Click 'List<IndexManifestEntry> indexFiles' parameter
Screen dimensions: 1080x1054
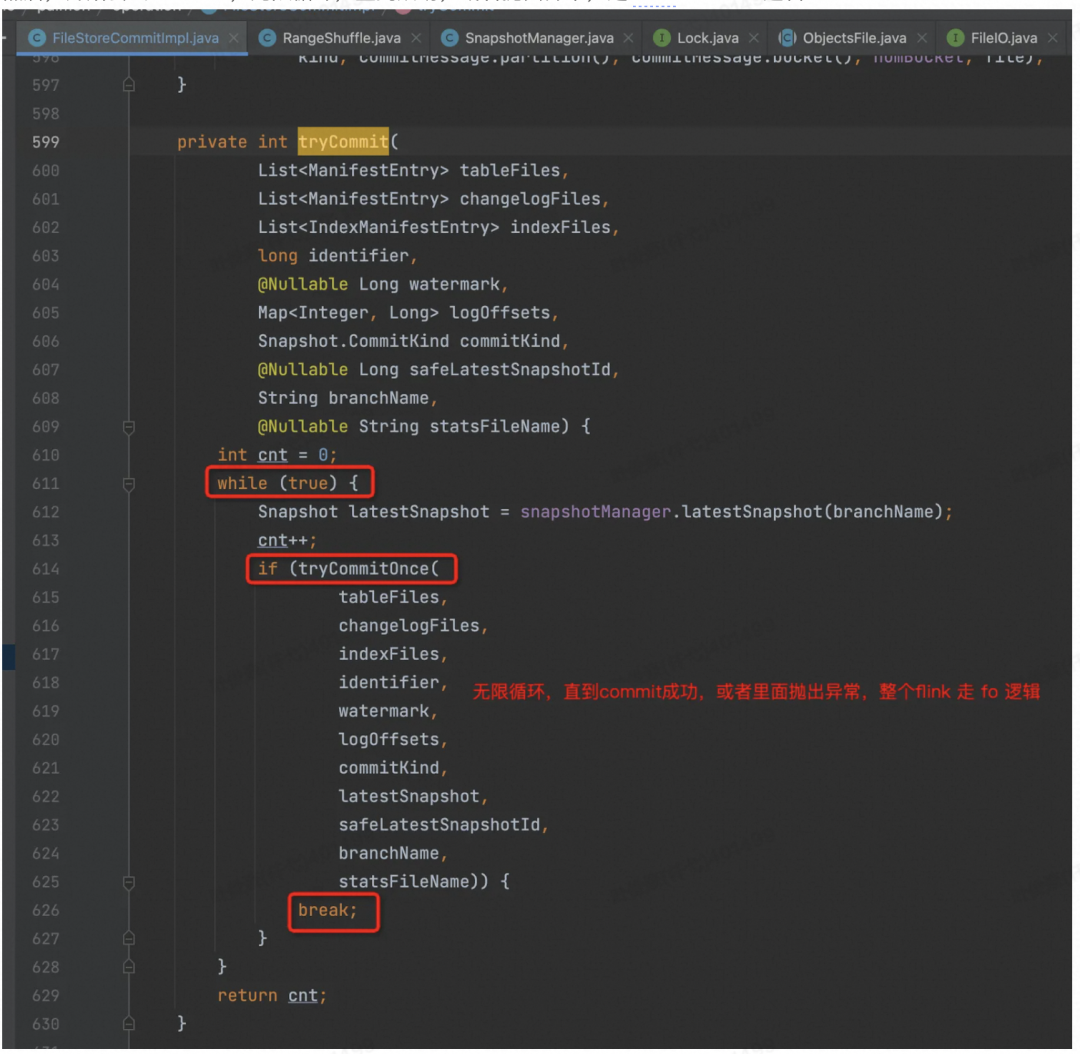[434, 227]
